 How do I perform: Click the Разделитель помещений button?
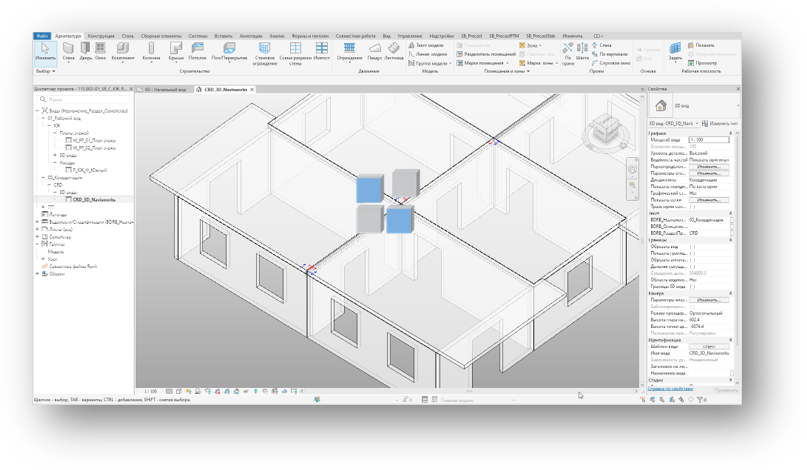488,54
